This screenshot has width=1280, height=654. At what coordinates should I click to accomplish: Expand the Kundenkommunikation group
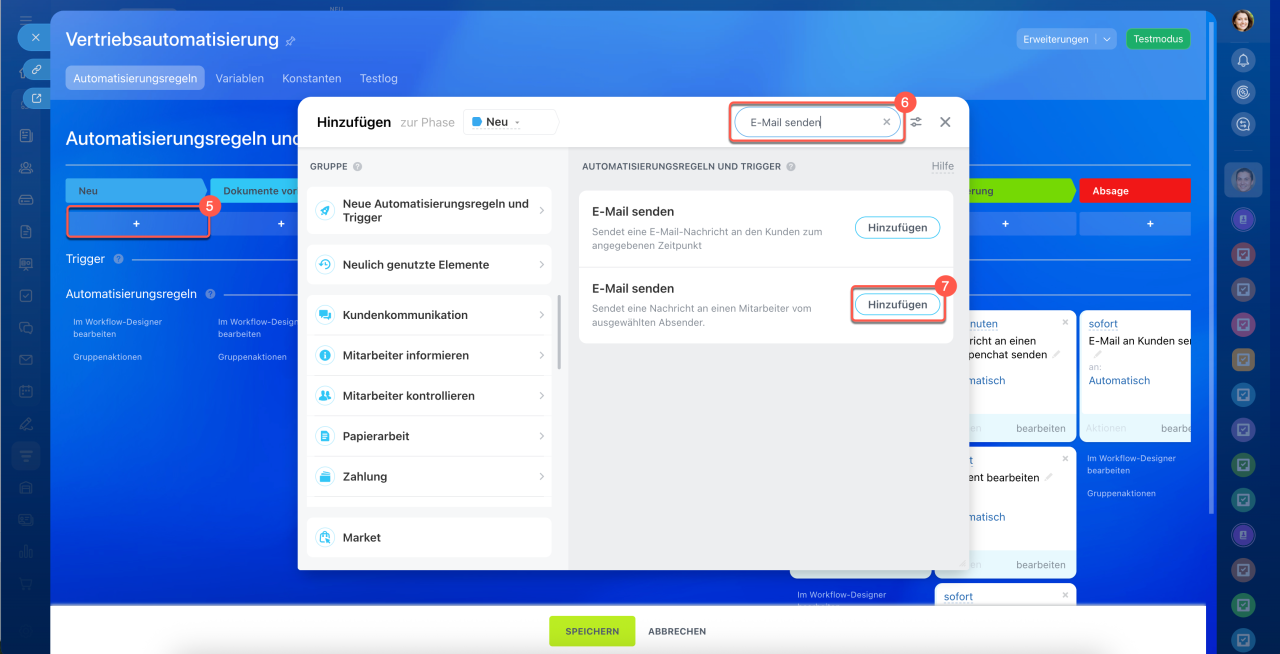point(429,315)
